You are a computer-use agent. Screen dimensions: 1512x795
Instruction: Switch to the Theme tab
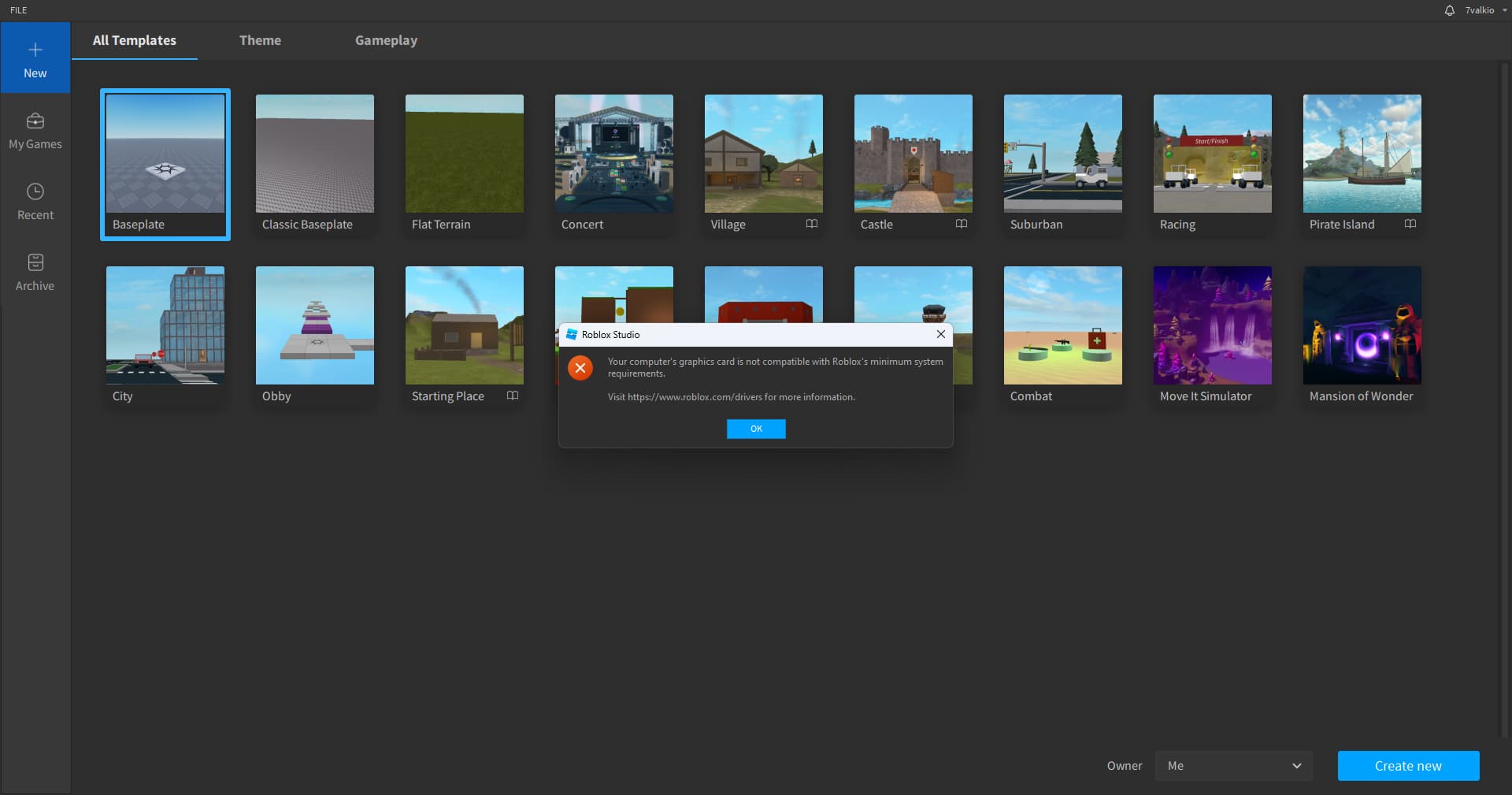point(260,40)
